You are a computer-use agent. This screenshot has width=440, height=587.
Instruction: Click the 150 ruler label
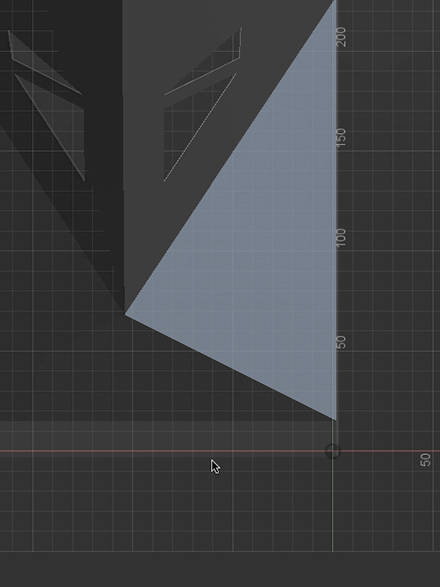tap(342, 137)
